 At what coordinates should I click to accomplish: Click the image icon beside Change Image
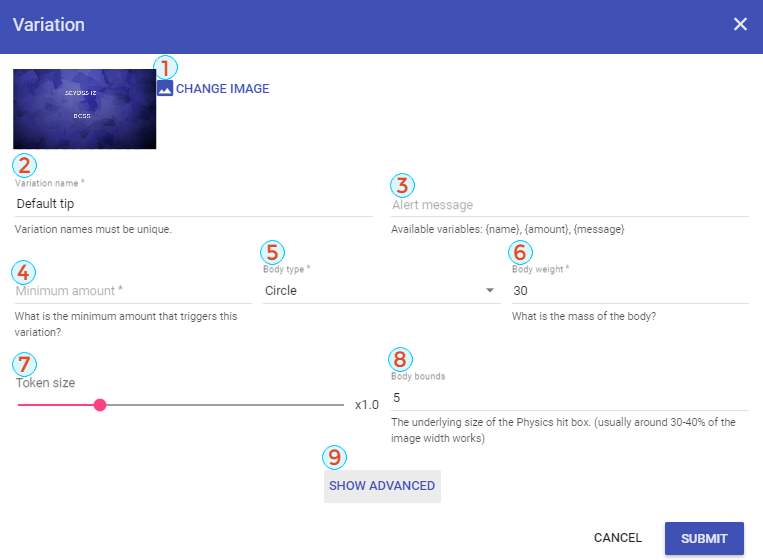click(x=165, y=89)
